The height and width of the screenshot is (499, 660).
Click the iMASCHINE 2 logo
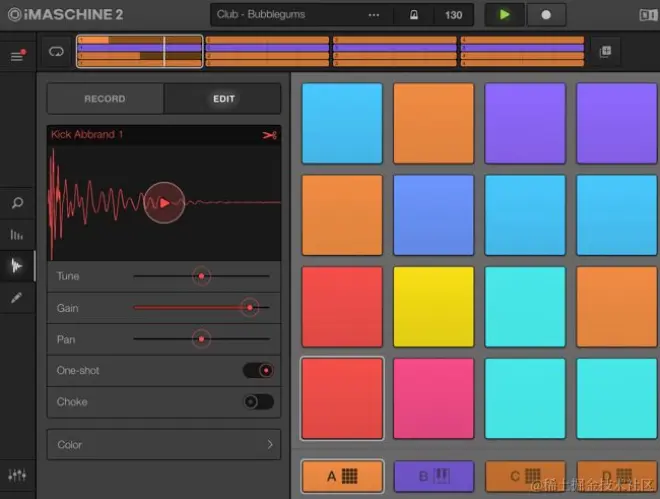66,15
